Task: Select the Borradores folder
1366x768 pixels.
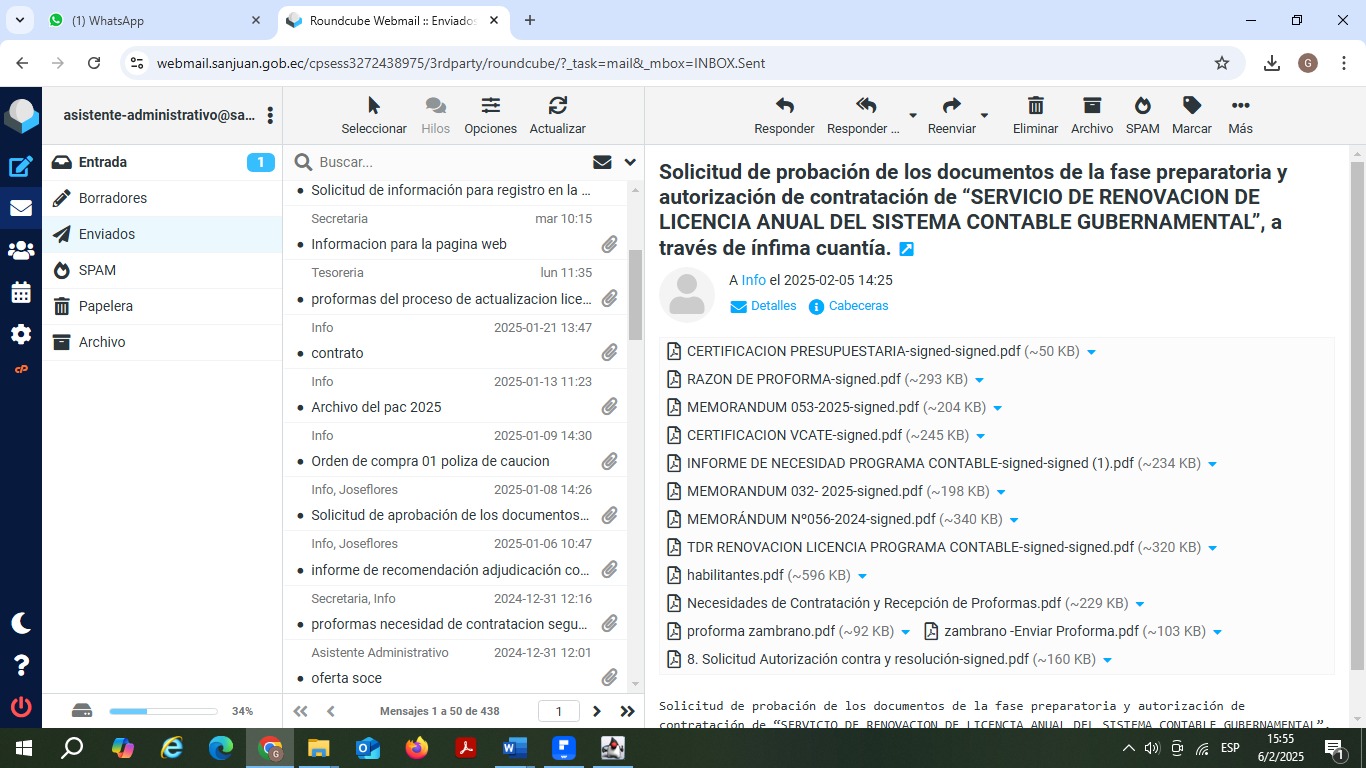Action: click(x=113, y=198)
